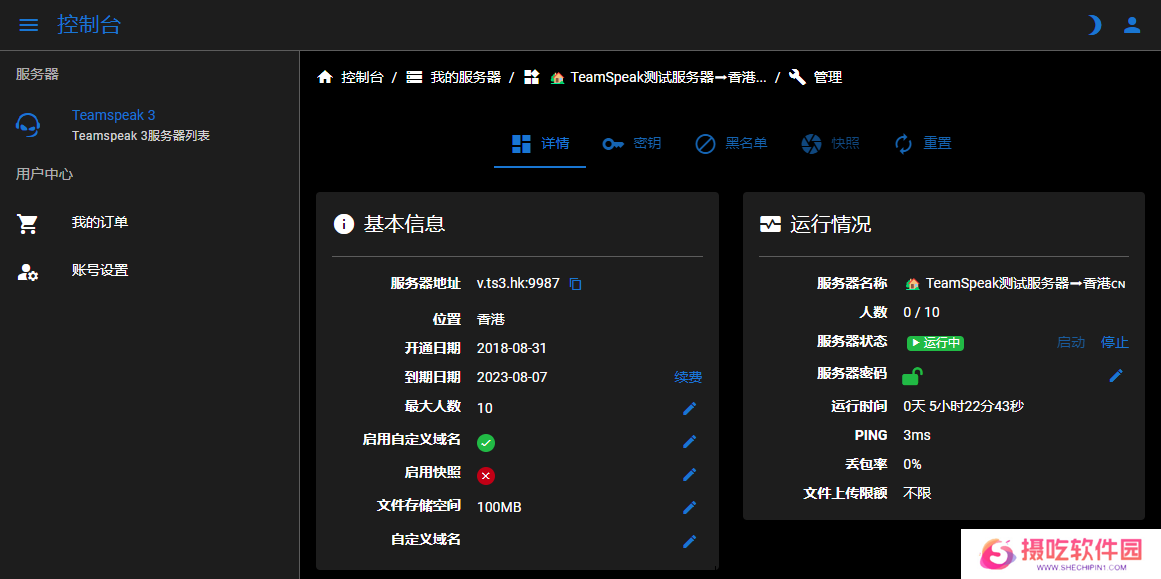The height and width of the screenshot is (579, 1161).
Task: Click the server name in 运行情况 panel
Action: pos(1015,284)
